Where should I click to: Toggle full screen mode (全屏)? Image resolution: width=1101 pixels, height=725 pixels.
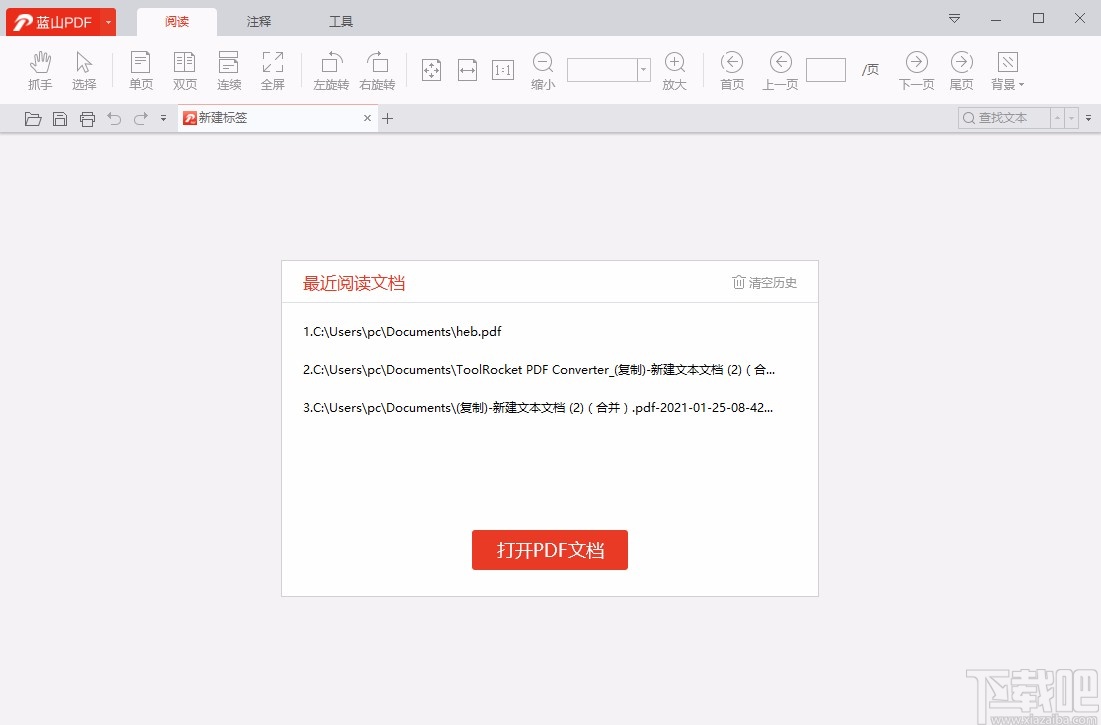tap(273, 69)
